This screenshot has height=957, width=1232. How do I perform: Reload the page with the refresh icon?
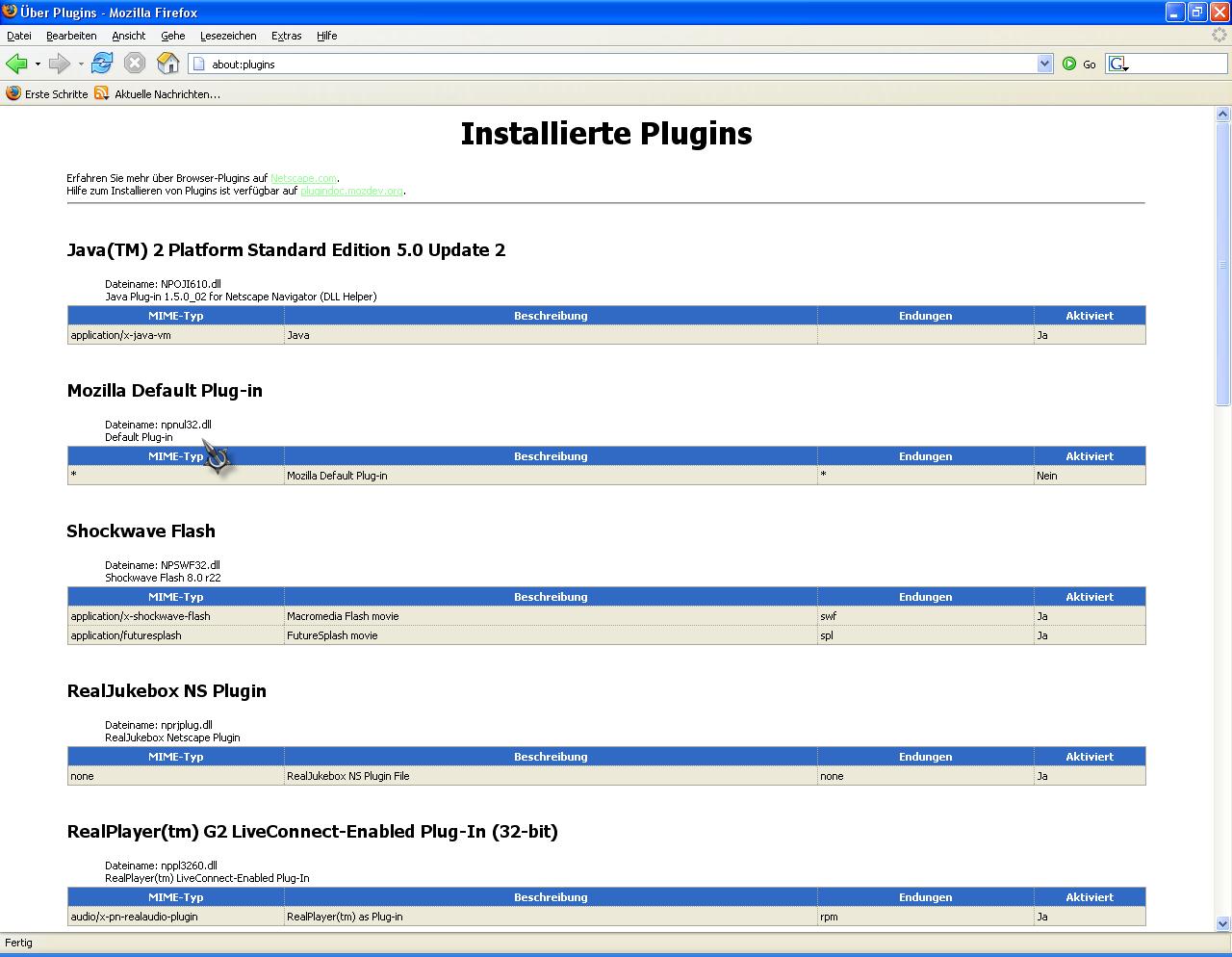102,64
